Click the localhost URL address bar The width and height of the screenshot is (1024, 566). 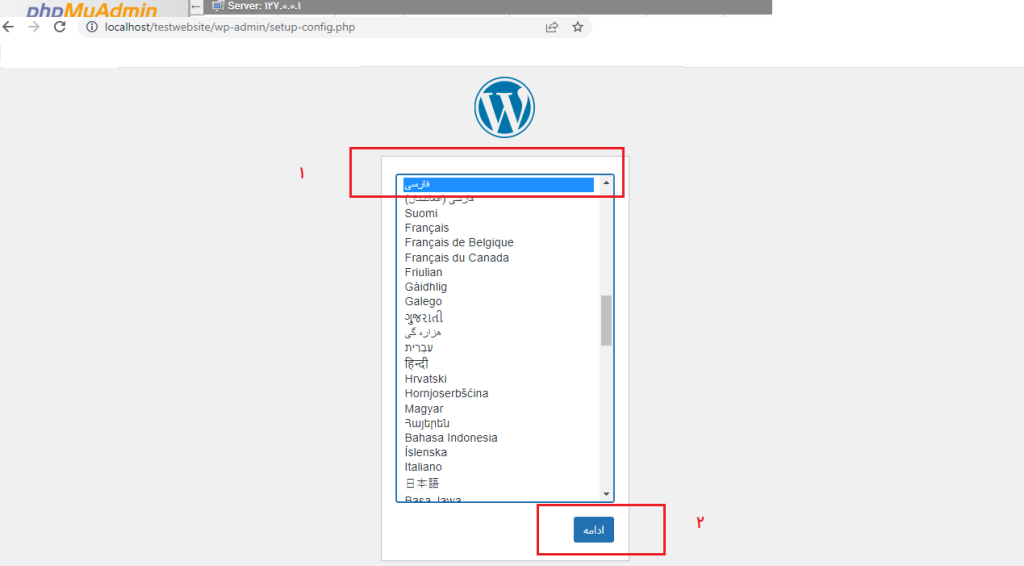click(x=300, y=27)
